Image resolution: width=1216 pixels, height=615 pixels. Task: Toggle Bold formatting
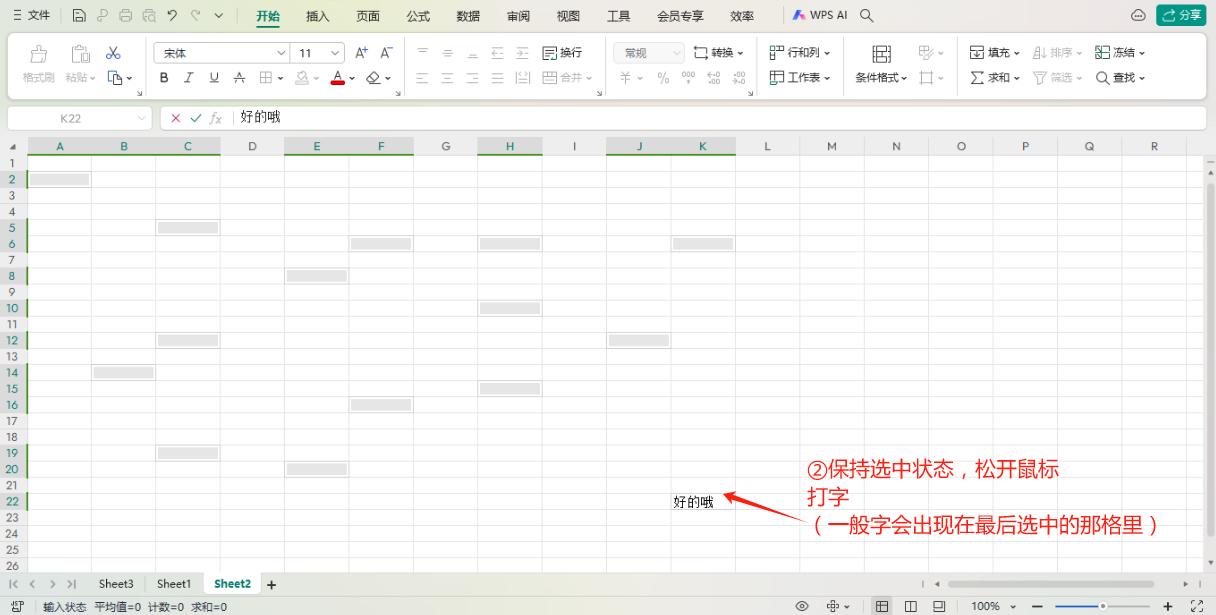coord(164,78)
